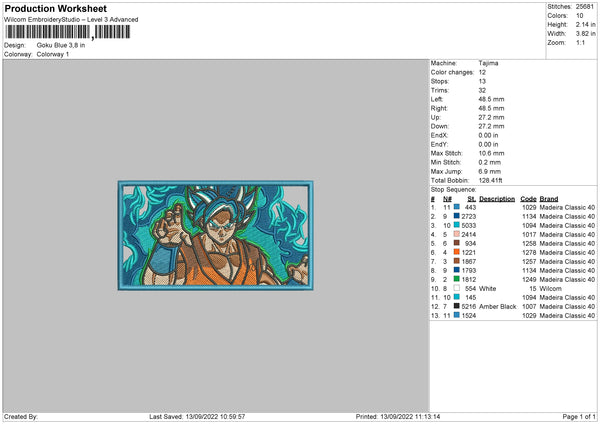The height and width of the screenshot is (424, 600).
Task: Click the cyan swatch beside 5033 stitches
Action: click(x=457, y=225)
